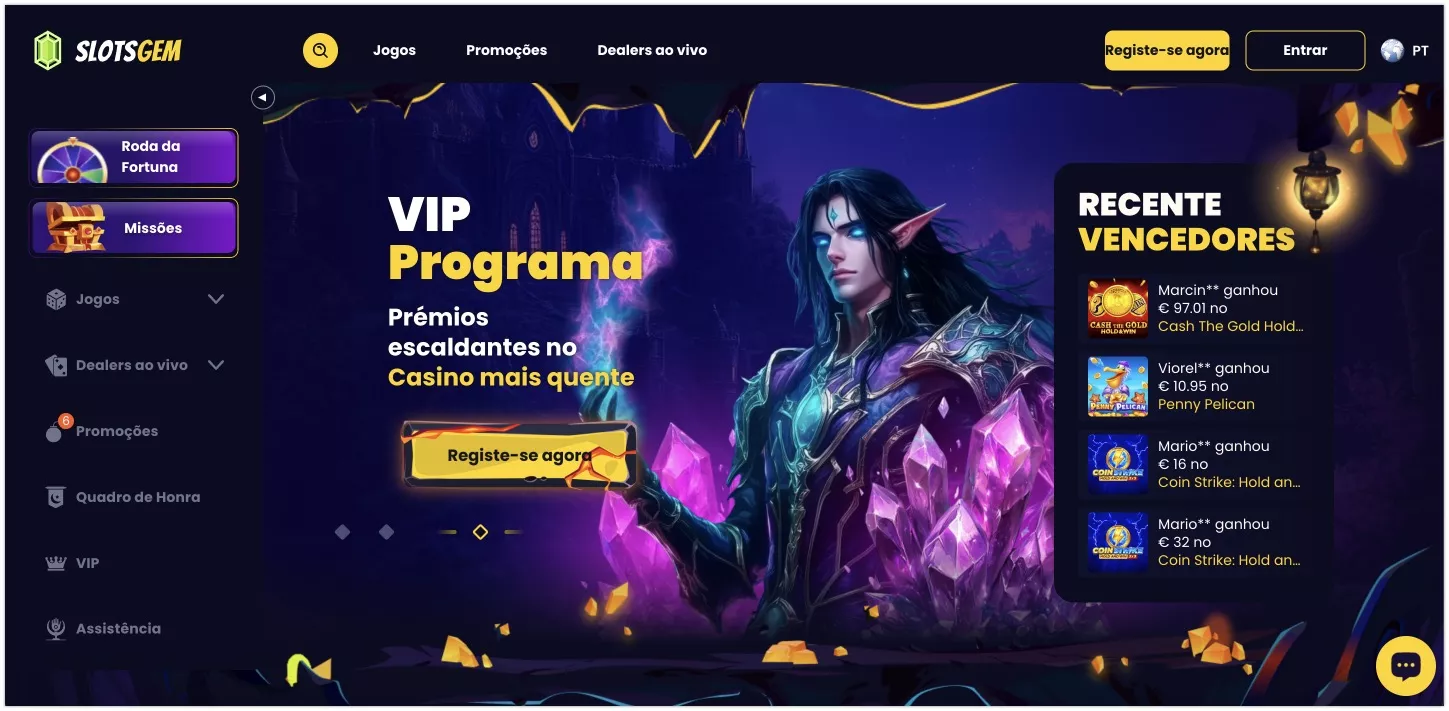
Task: Click the VIP crown icon in sidebar
Action: point(56,563)
